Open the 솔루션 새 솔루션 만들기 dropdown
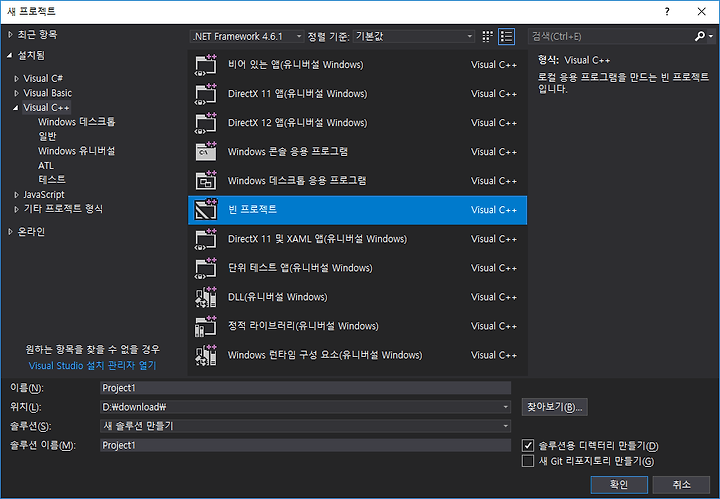This screenshot has width=720, height=499. (x=505, y=426)
